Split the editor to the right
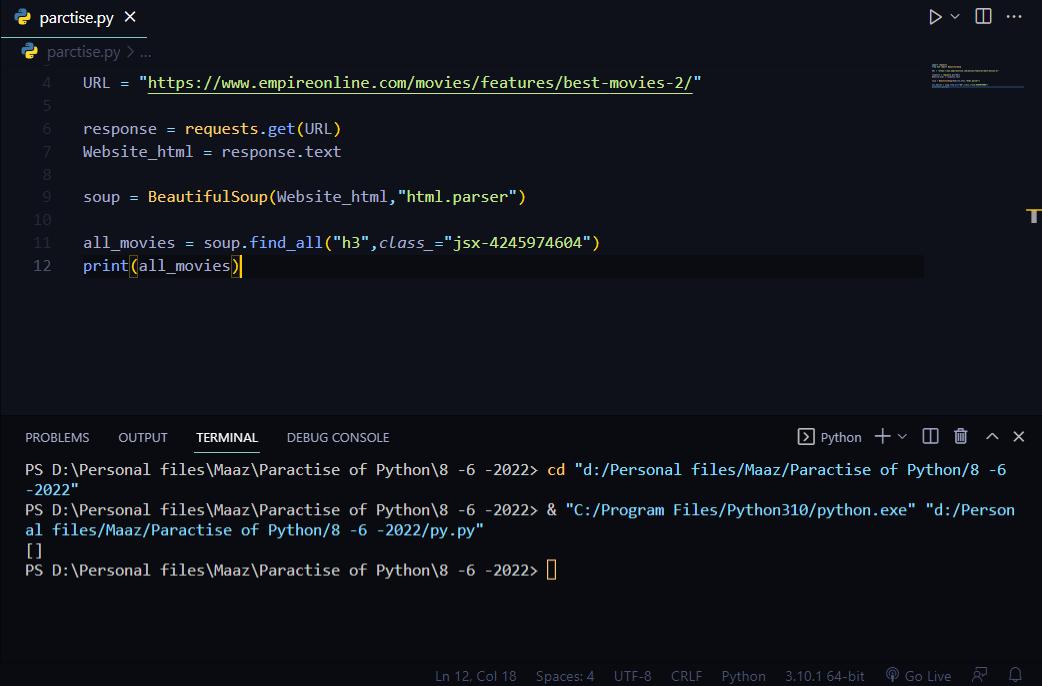1042x686 pixels. [984, 17]
